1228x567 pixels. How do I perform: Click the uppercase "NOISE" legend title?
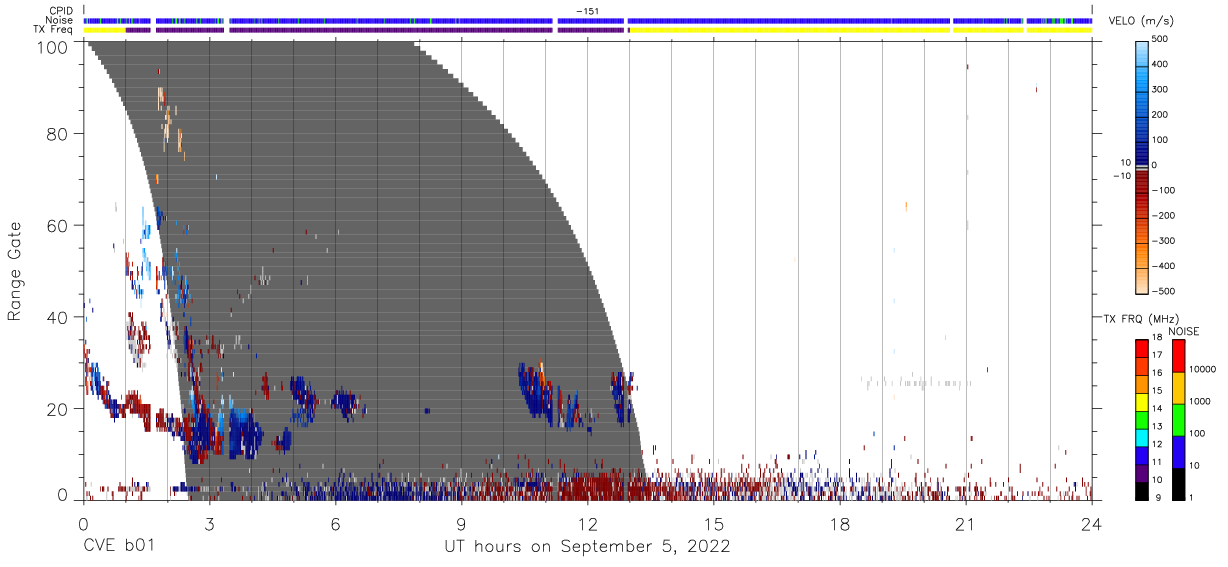tap(1183, 331)
